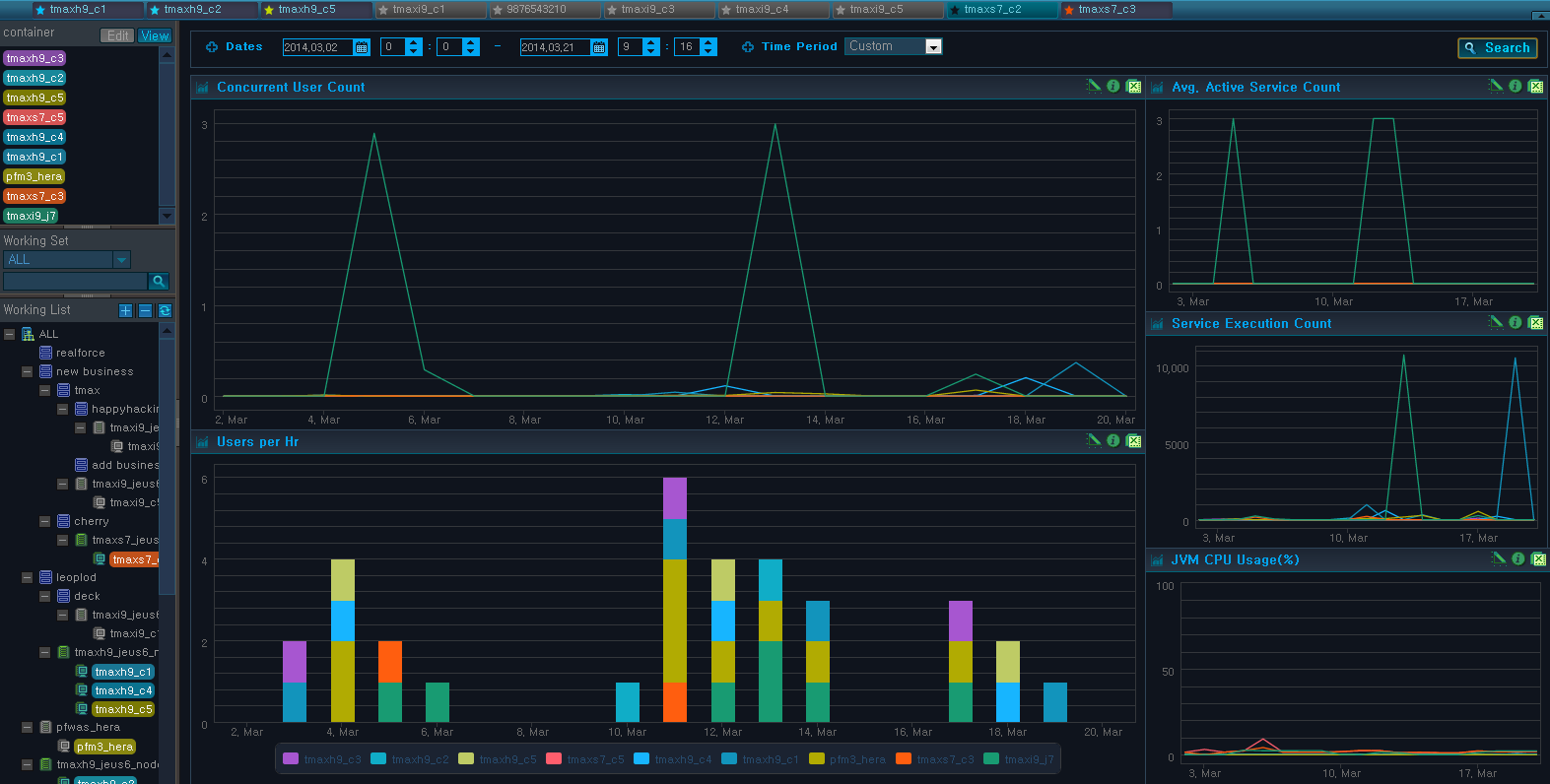
Task: Export Avg. Active Service Count to Excel
Action: (x=1536, y=86)
